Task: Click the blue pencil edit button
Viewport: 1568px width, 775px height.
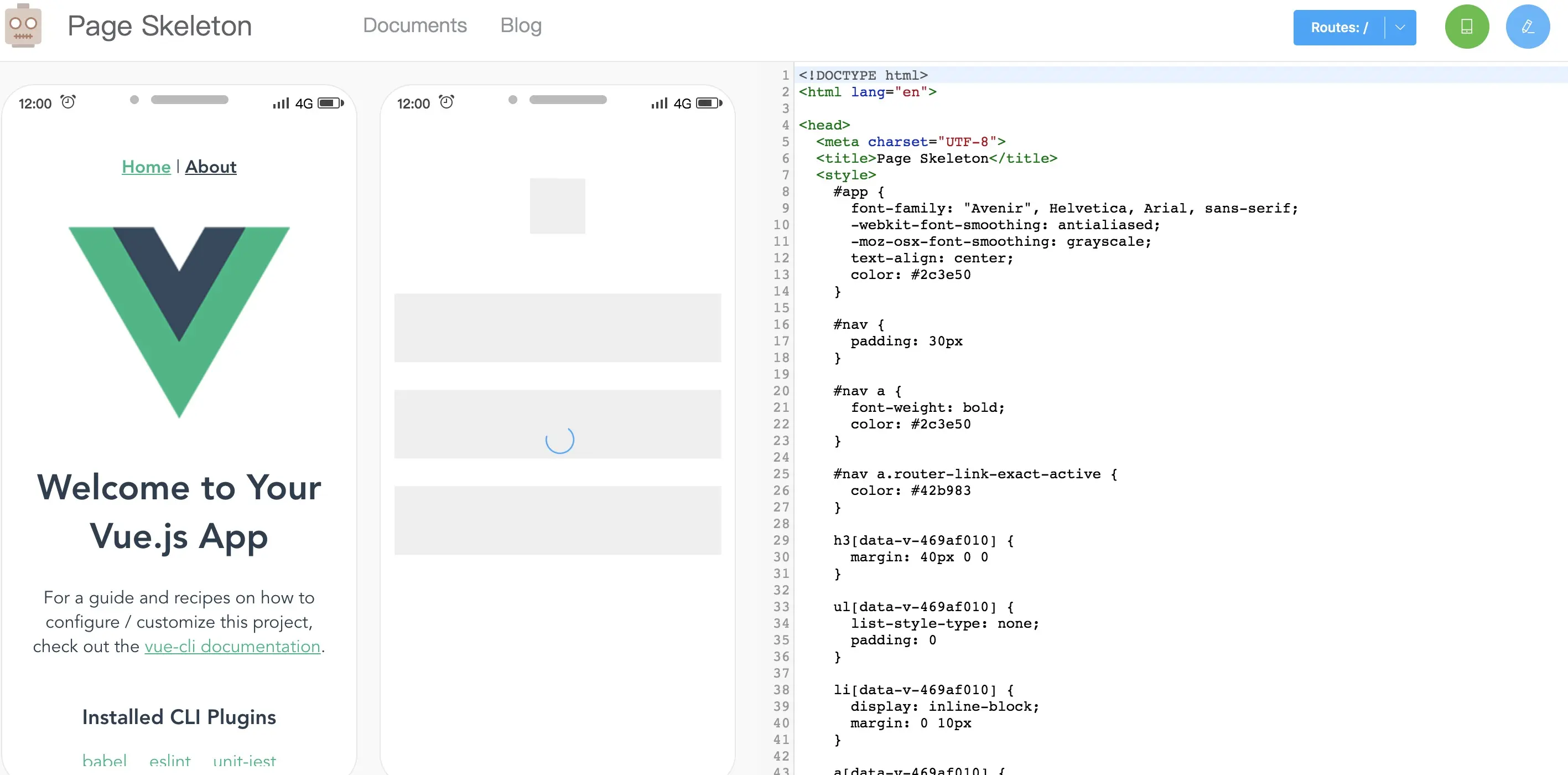Action: click(1527, 27)
